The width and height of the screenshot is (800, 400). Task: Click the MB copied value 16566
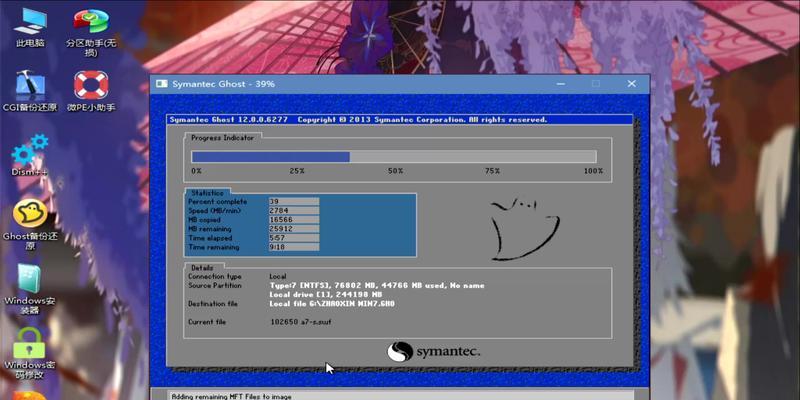coord(294,220)
